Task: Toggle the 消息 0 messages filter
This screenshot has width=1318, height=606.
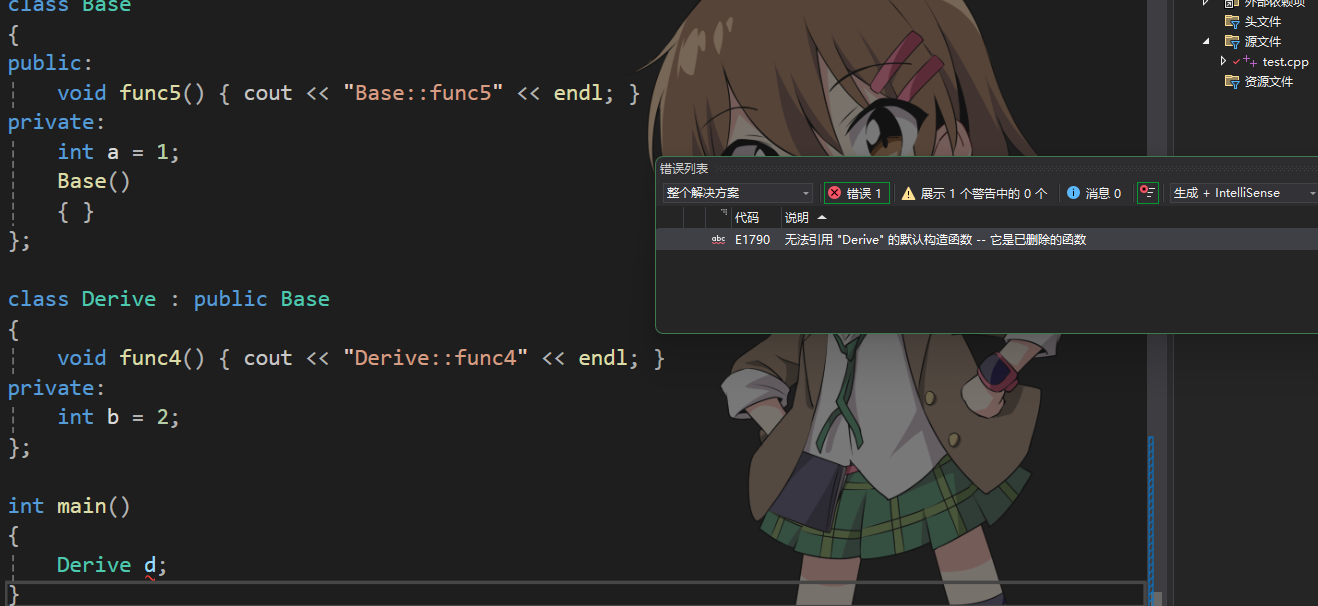Action: [x=1094, y=193]
